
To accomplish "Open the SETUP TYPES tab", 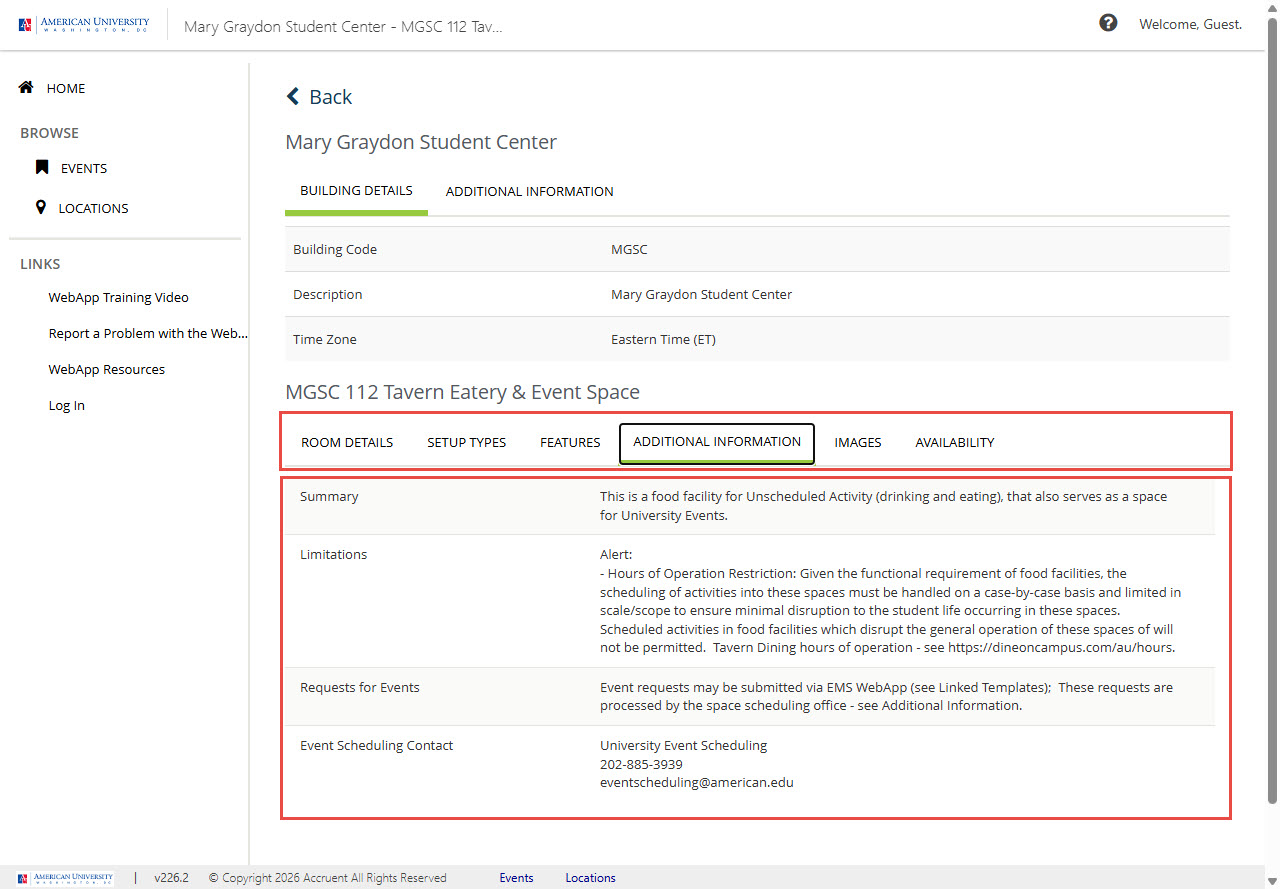I will [467, 442].
